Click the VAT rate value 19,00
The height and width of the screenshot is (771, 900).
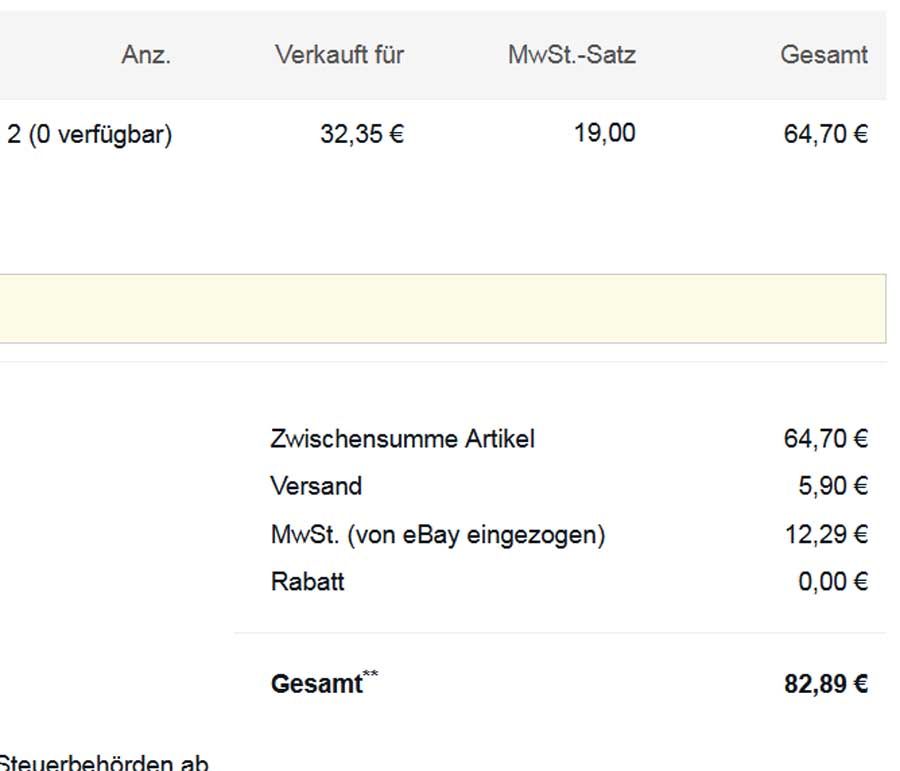[604, 133]
